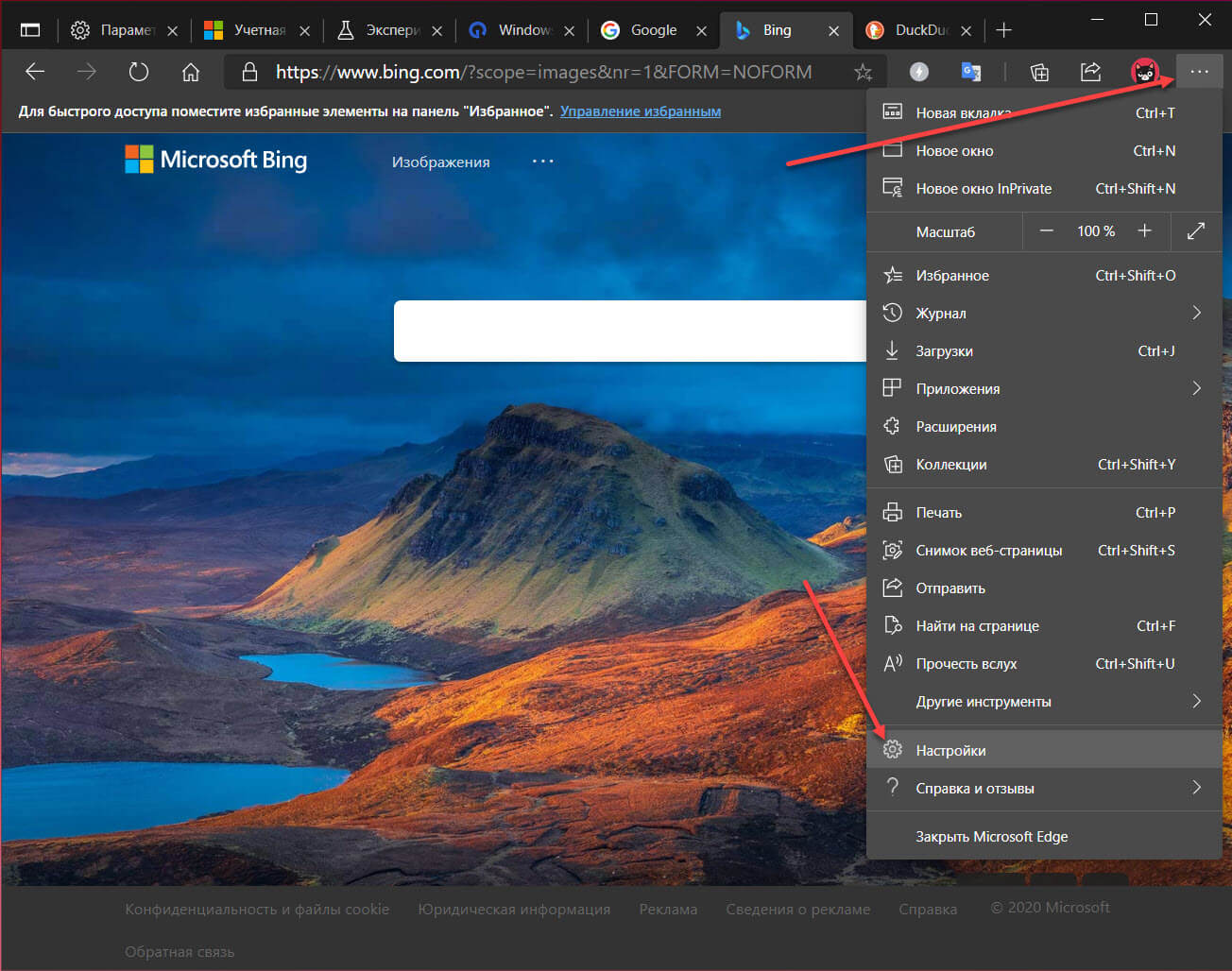
Task: Open Юридическая информация footer link
Action: (514, 909)
